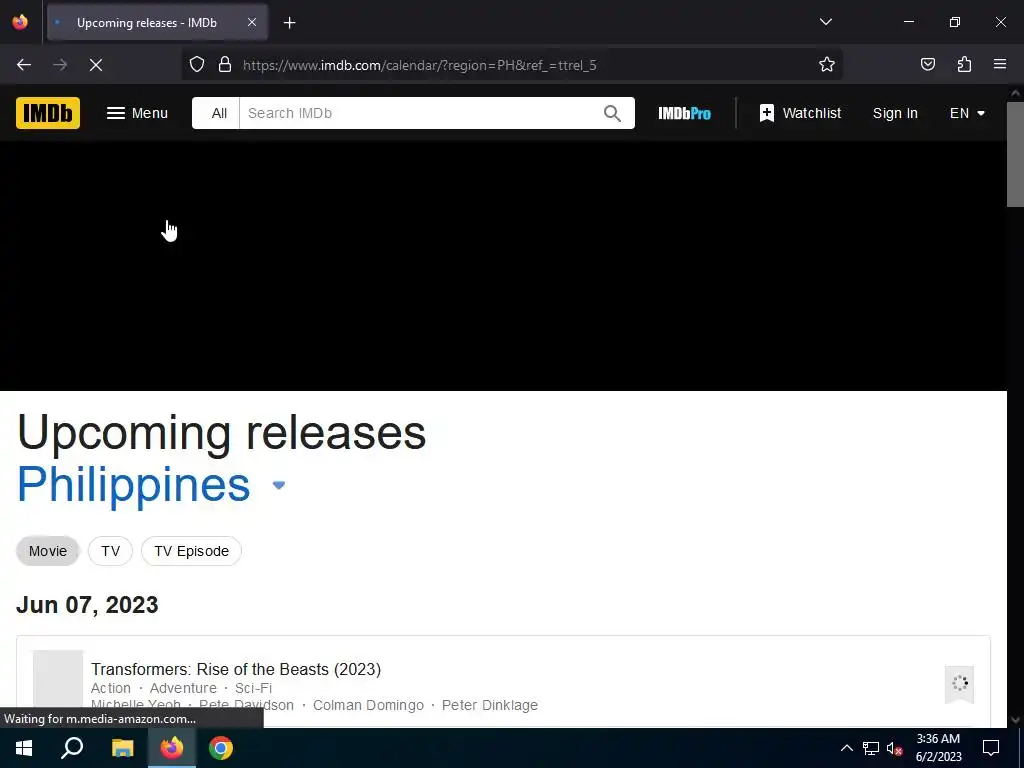Click the magnifying glass search icon

click(612, 113)
